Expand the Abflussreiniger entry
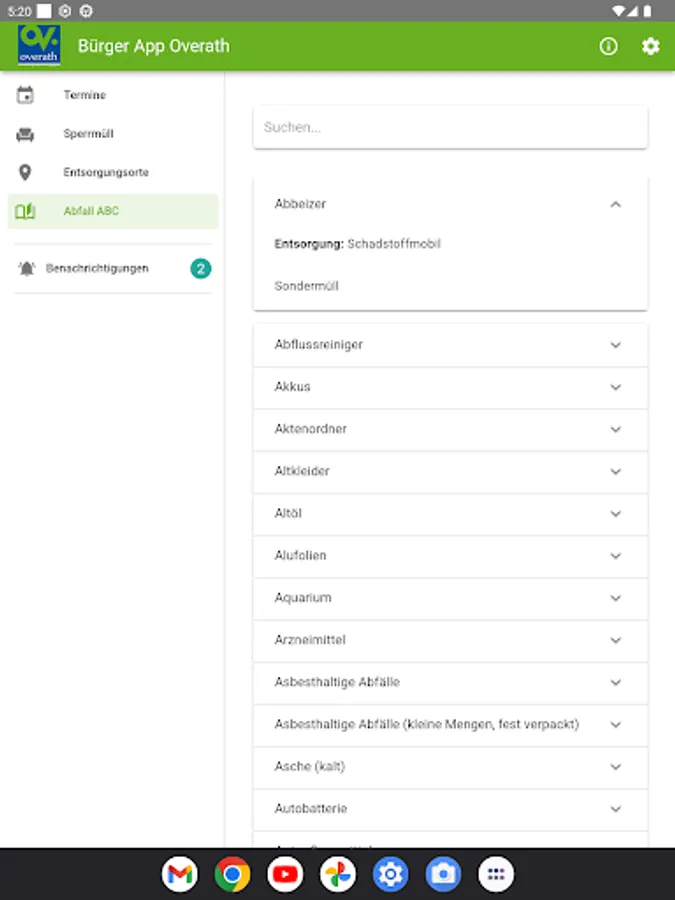The image size is (675, 900). [615, 345]
